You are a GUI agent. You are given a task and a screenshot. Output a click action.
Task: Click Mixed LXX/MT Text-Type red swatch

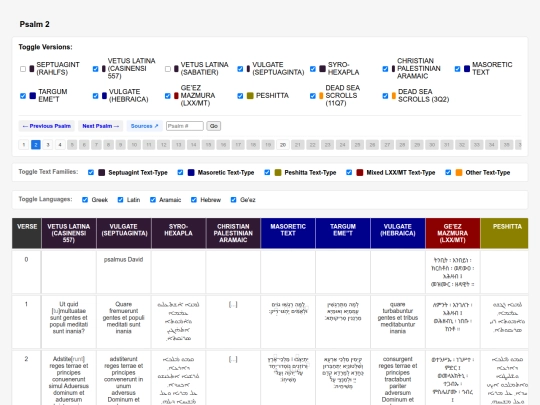click(x=360, y=173)
